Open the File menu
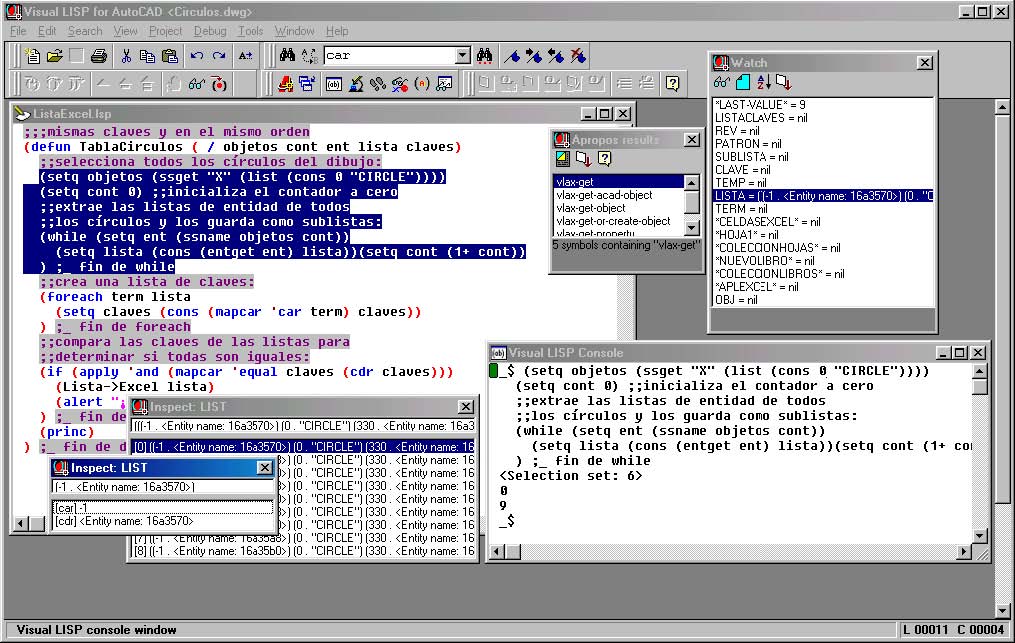Viewport: 1015px width, 643px height. [x=18, y=31]
